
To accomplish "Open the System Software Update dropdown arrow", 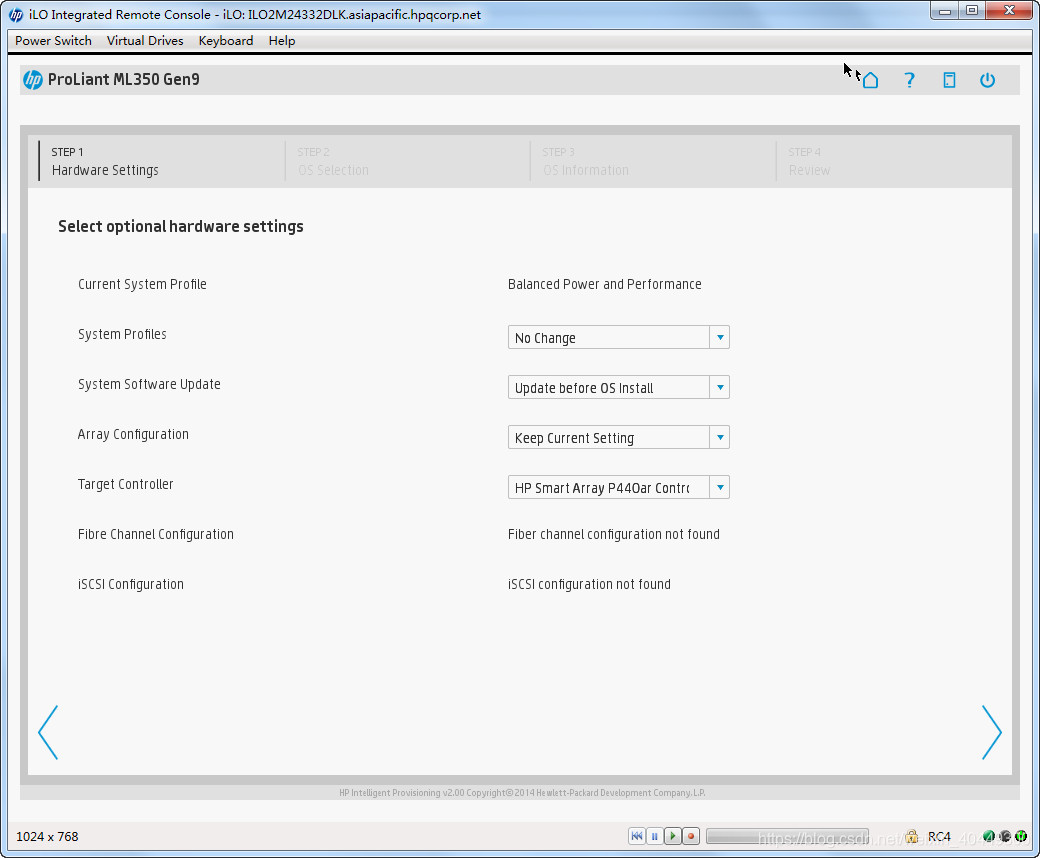I will [x=720, y=387].
